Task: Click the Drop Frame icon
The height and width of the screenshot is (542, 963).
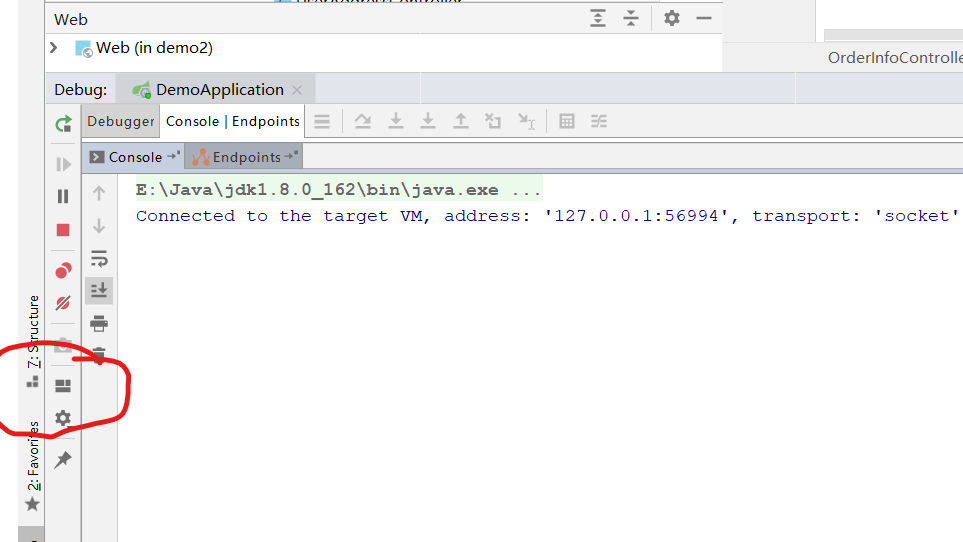Action: coord(493,122)
